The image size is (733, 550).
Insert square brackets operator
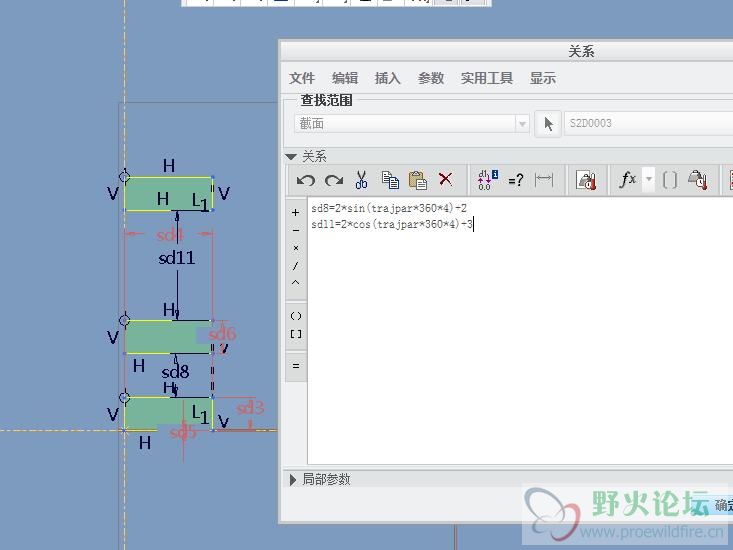[x=295, y=334]
